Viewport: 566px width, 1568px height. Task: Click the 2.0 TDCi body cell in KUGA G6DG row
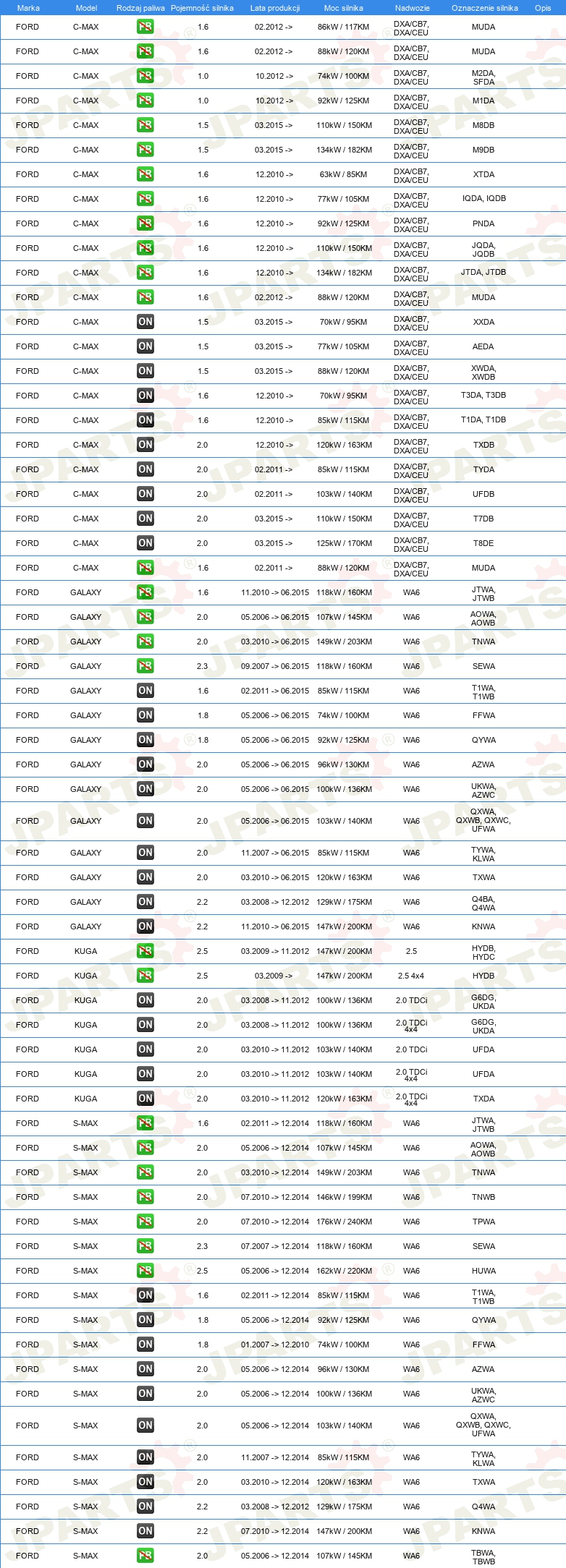click(411, 1000)
